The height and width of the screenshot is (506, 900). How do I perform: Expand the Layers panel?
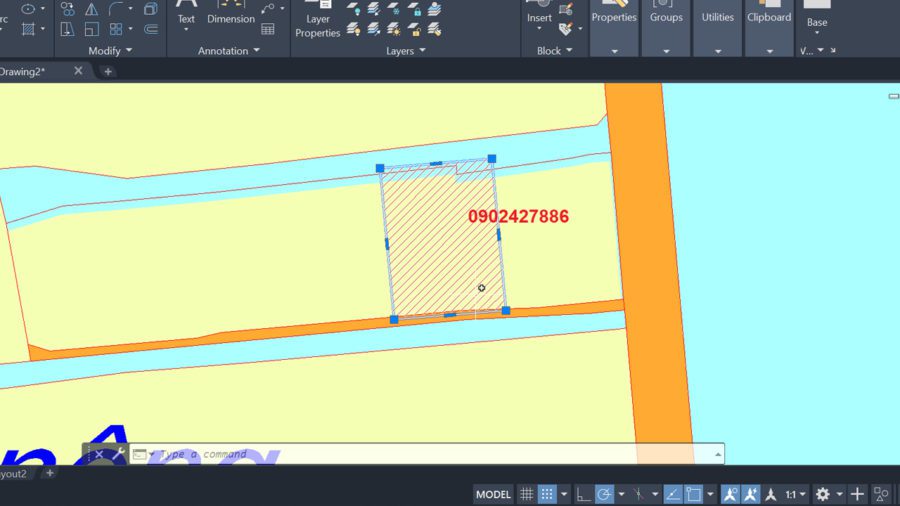[405, 50]
